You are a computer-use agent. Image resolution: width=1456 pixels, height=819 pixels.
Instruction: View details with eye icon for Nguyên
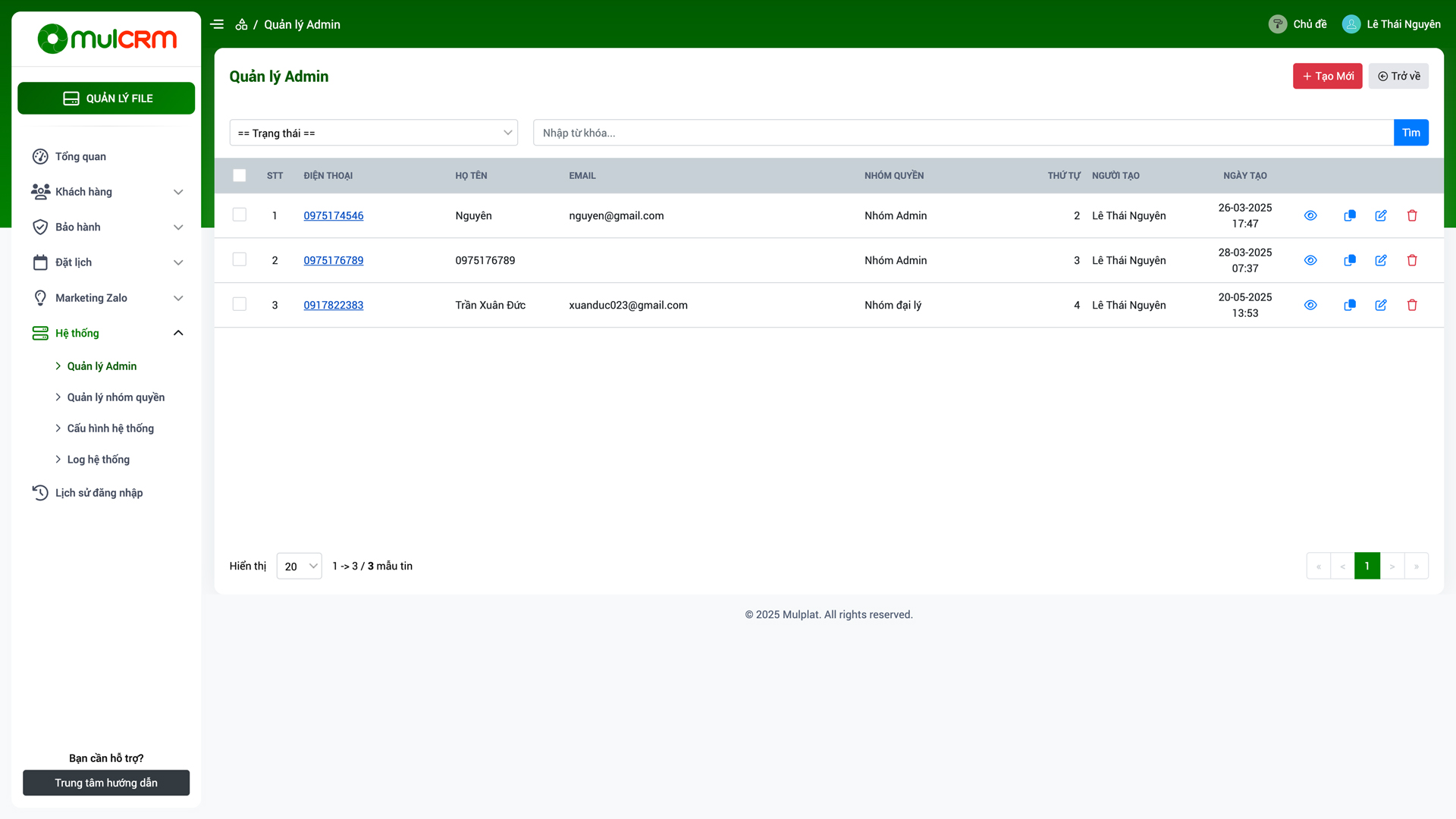pos(1310,215)
